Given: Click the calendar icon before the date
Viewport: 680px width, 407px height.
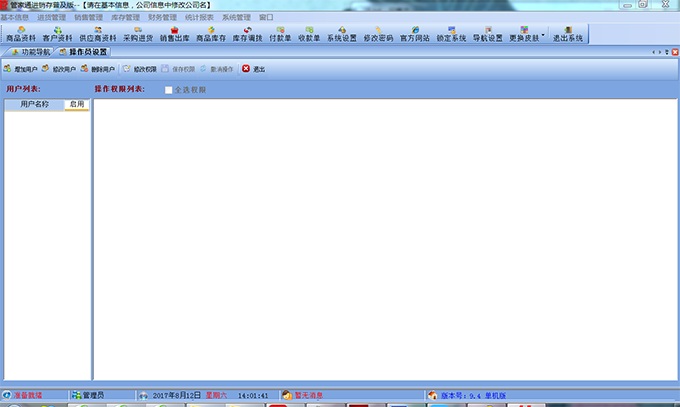Looking at the screenshot, I should (x=144, y=395).
